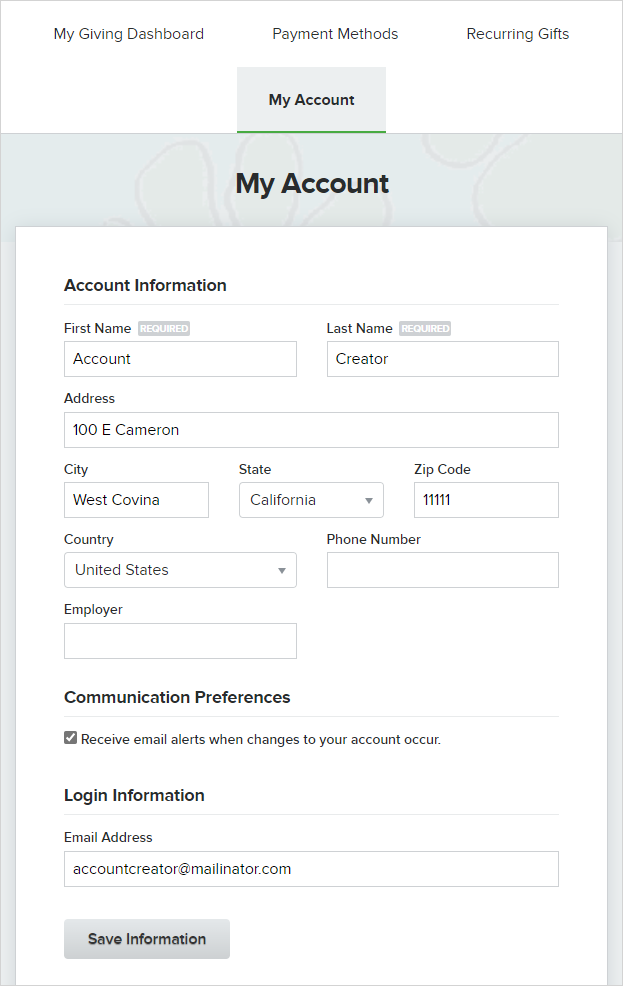Click the REQUIRED badge beside First Name
The width and height of the screenshot is (623, 986).
(x=164, y=328)
